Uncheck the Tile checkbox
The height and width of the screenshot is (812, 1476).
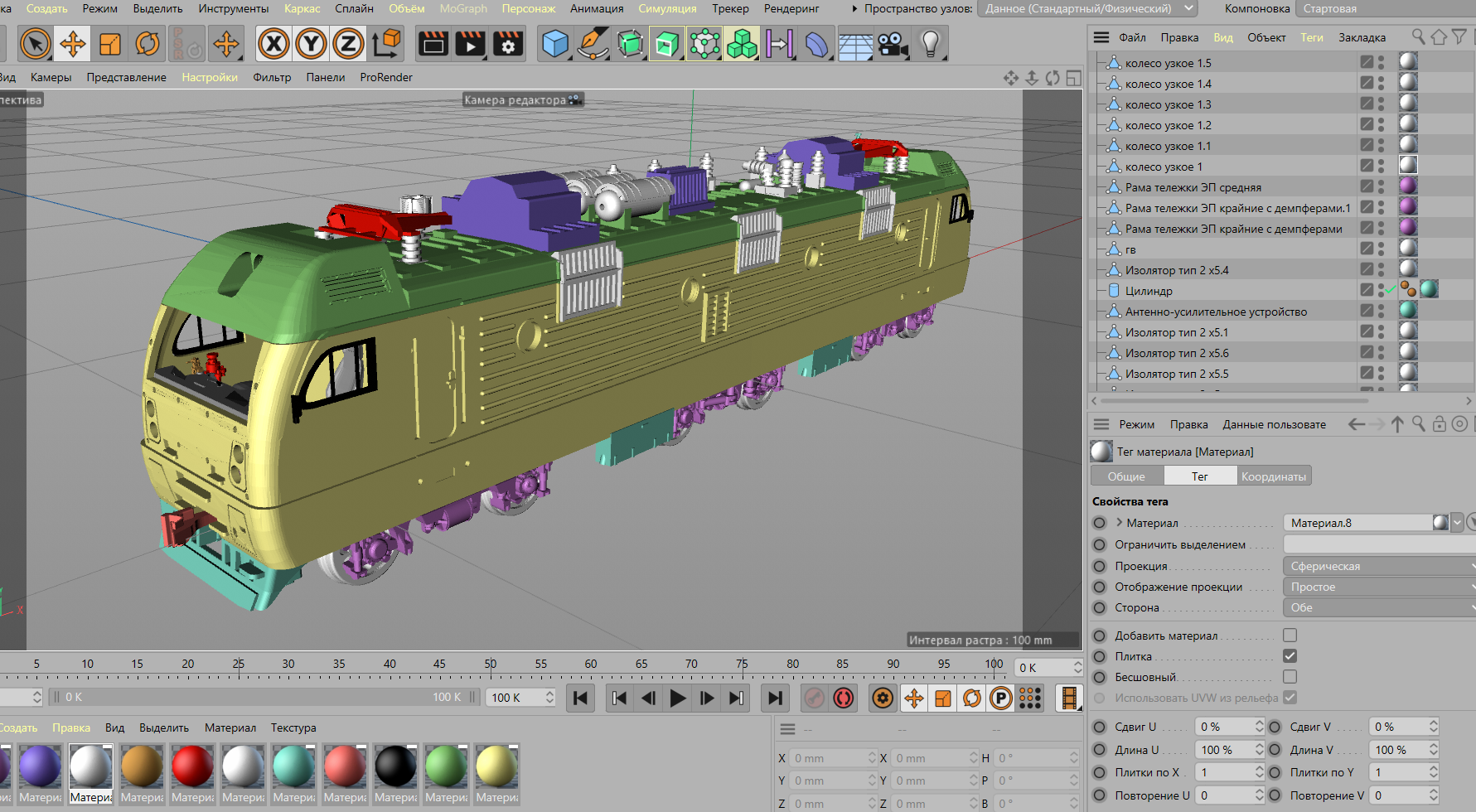(x=1290, y=656)
